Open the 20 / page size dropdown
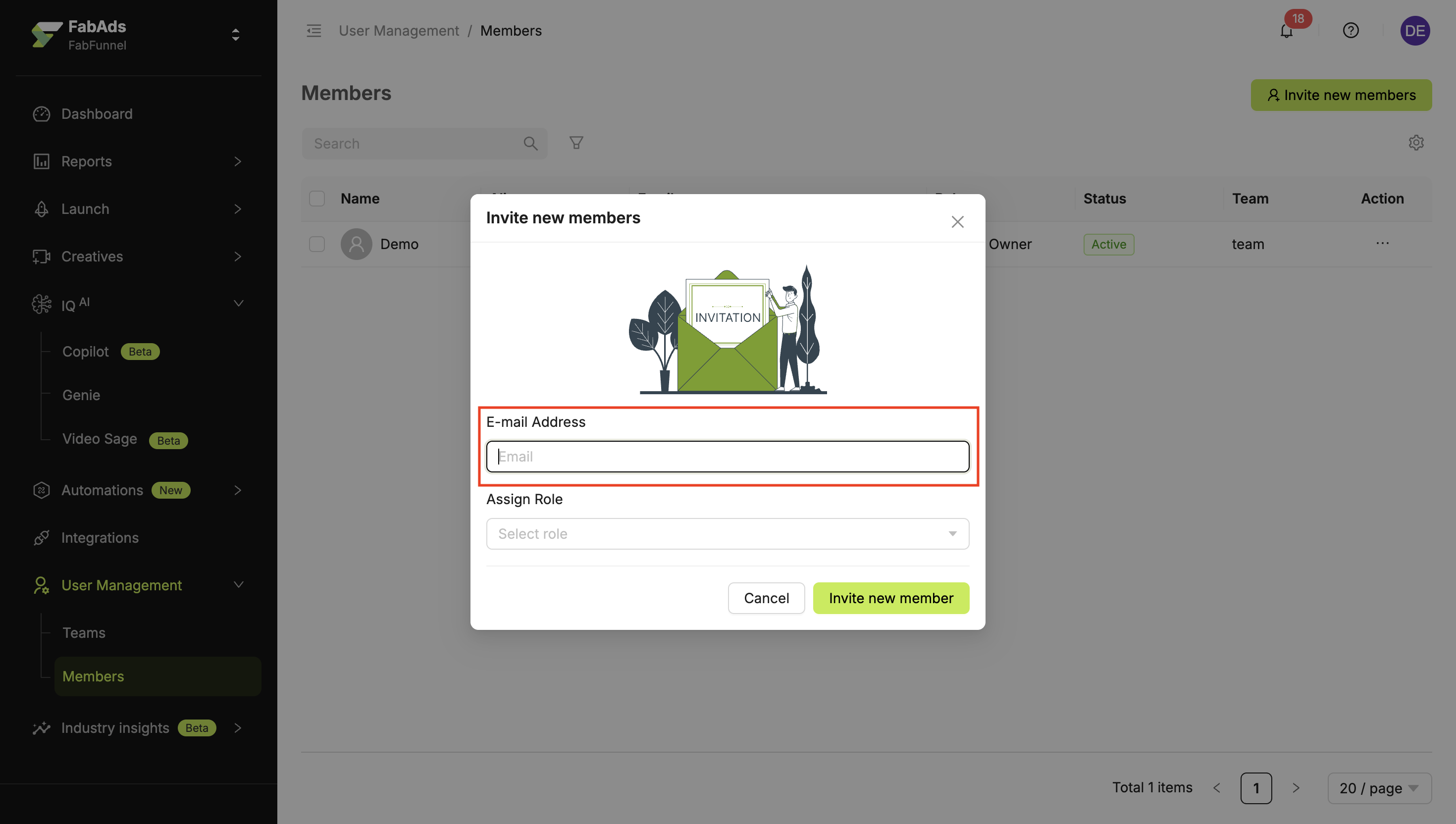This screenshot has width=1456, height=824. [1379, 788]
